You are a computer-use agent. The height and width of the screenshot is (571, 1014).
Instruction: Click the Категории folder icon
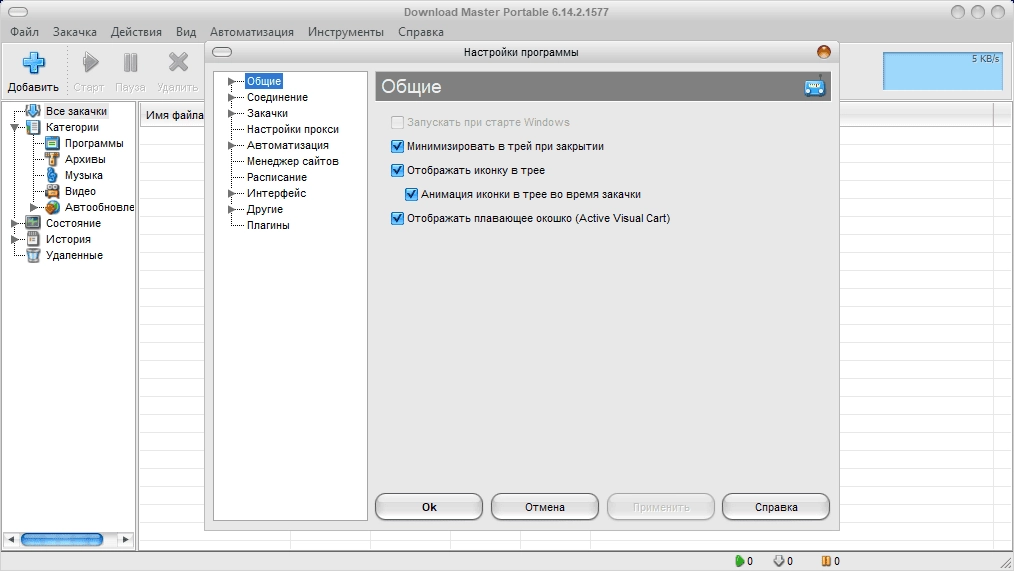(33, 127)
